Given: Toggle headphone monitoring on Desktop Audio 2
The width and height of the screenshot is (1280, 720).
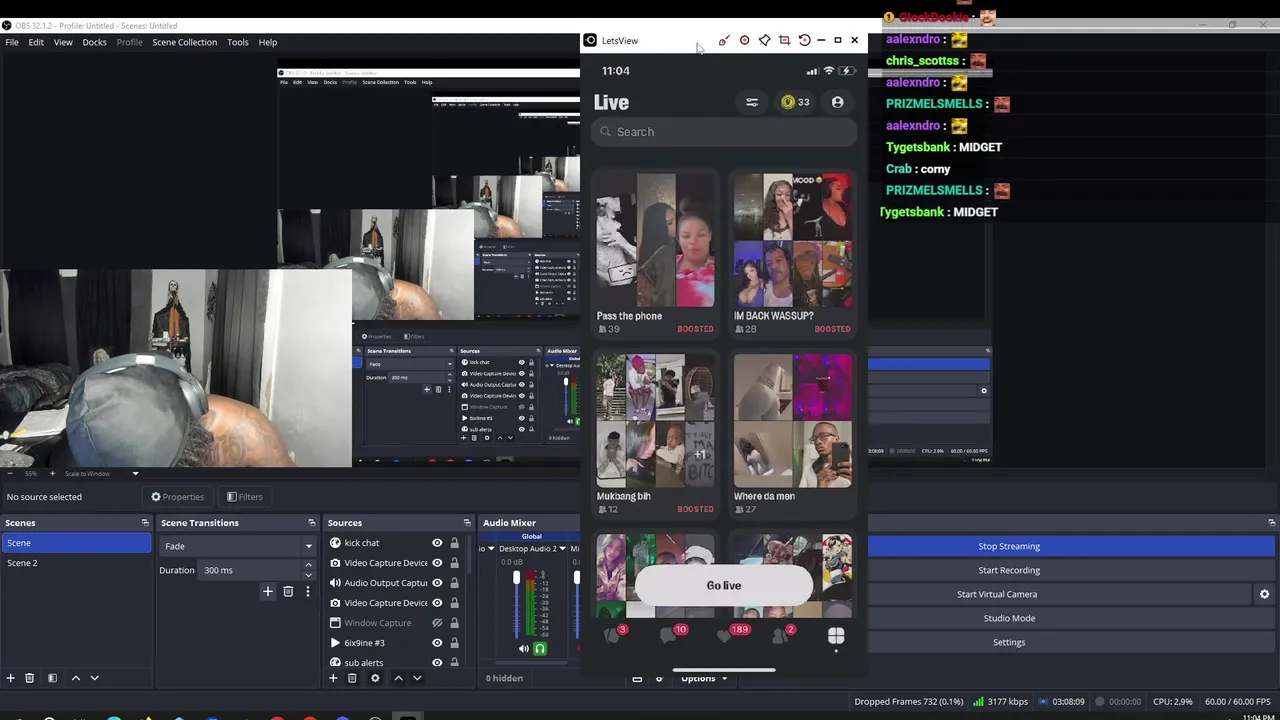Looking at the screenshot, I should click(540, 649).
